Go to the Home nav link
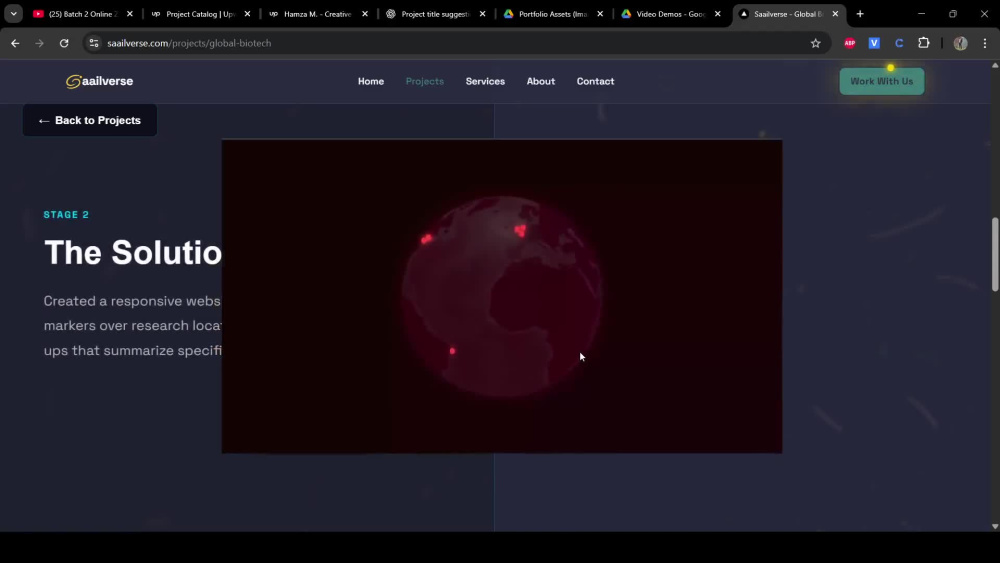This screenshot has width=1000, height=563. pos(371,81)
